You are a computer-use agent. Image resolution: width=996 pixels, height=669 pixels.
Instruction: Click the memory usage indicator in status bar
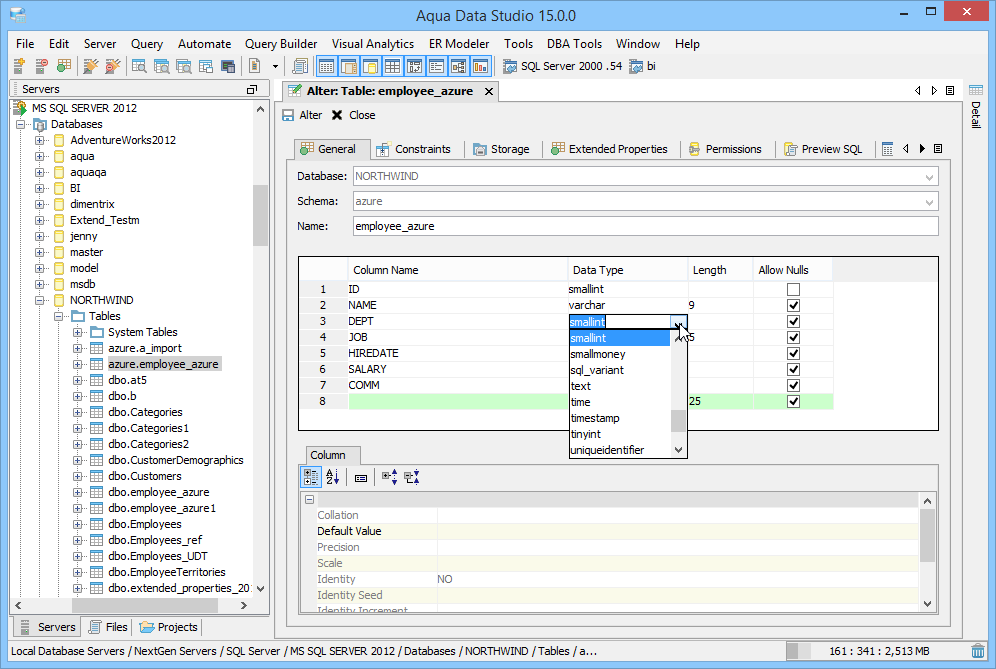[877, 651]
